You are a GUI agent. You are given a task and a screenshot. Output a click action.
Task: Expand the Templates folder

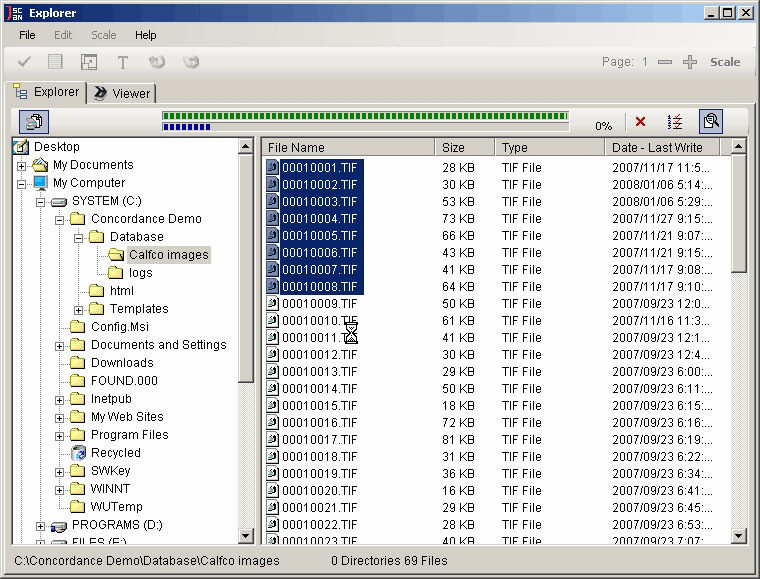click(x=78, y=310)
